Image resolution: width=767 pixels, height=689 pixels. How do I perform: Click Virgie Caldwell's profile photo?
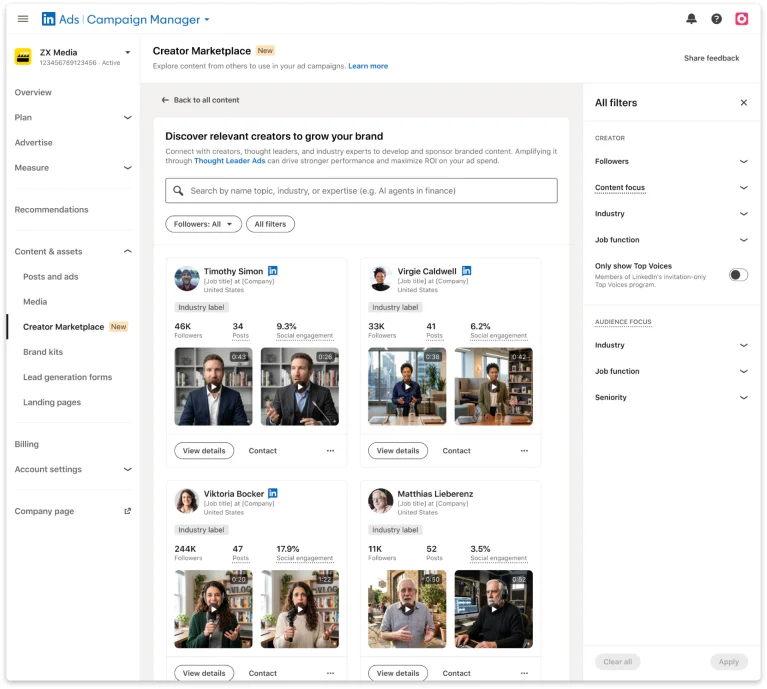(x=381, y=279)
